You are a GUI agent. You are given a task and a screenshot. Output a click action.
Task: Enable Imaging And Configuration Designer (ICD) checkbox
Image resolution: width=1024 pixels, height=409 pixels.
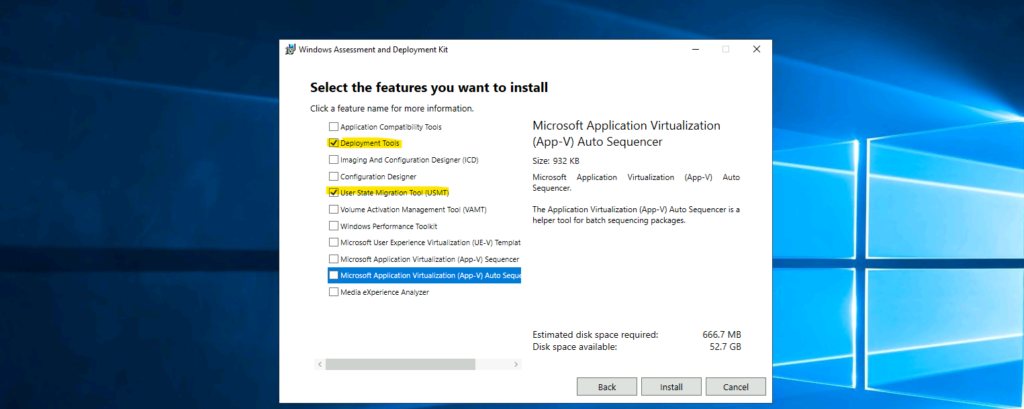coord(334,159)
